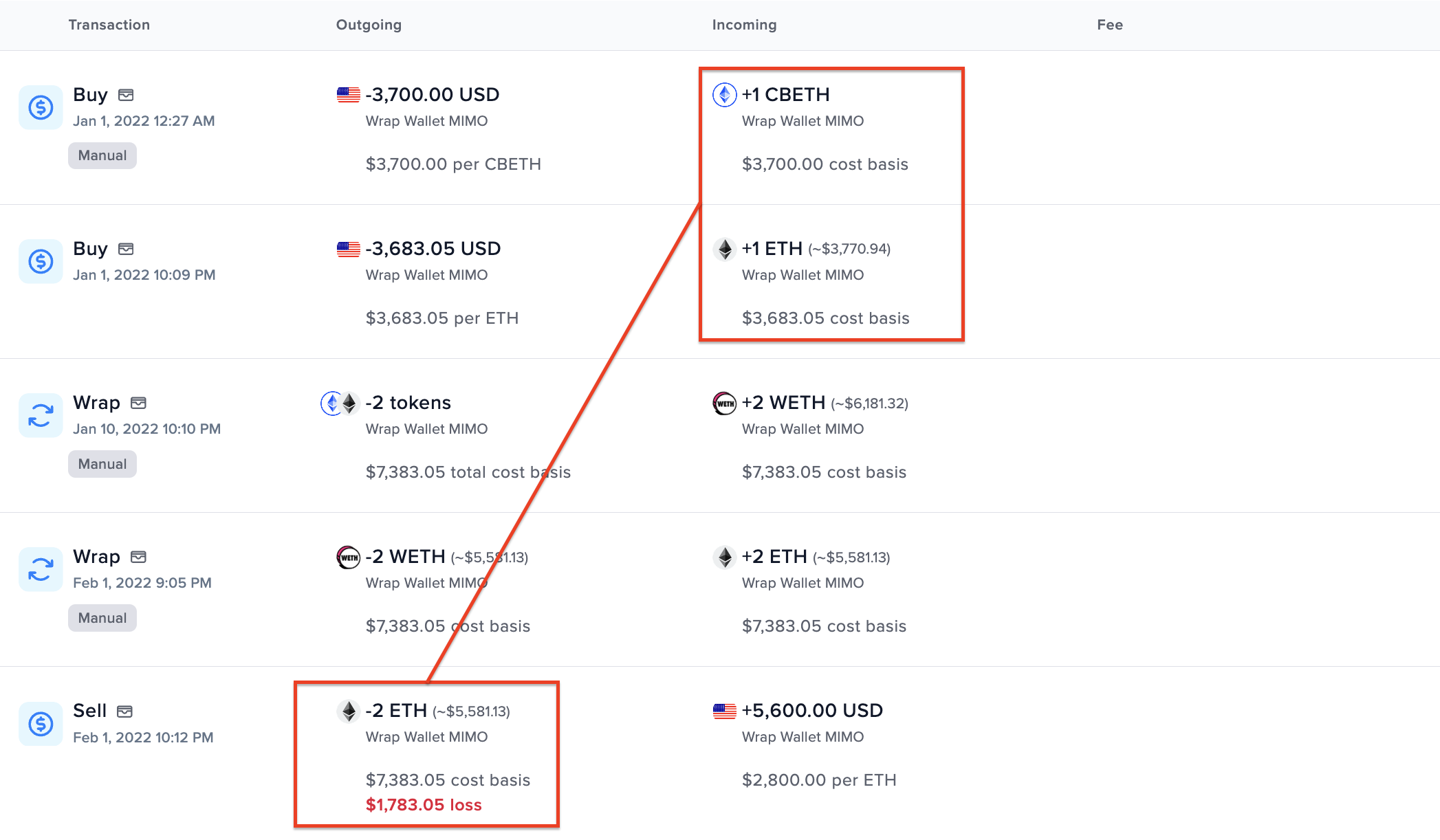Click the ETH icon beside +1 ETH
The image size is (1440, 840).
tap(725, 249)
